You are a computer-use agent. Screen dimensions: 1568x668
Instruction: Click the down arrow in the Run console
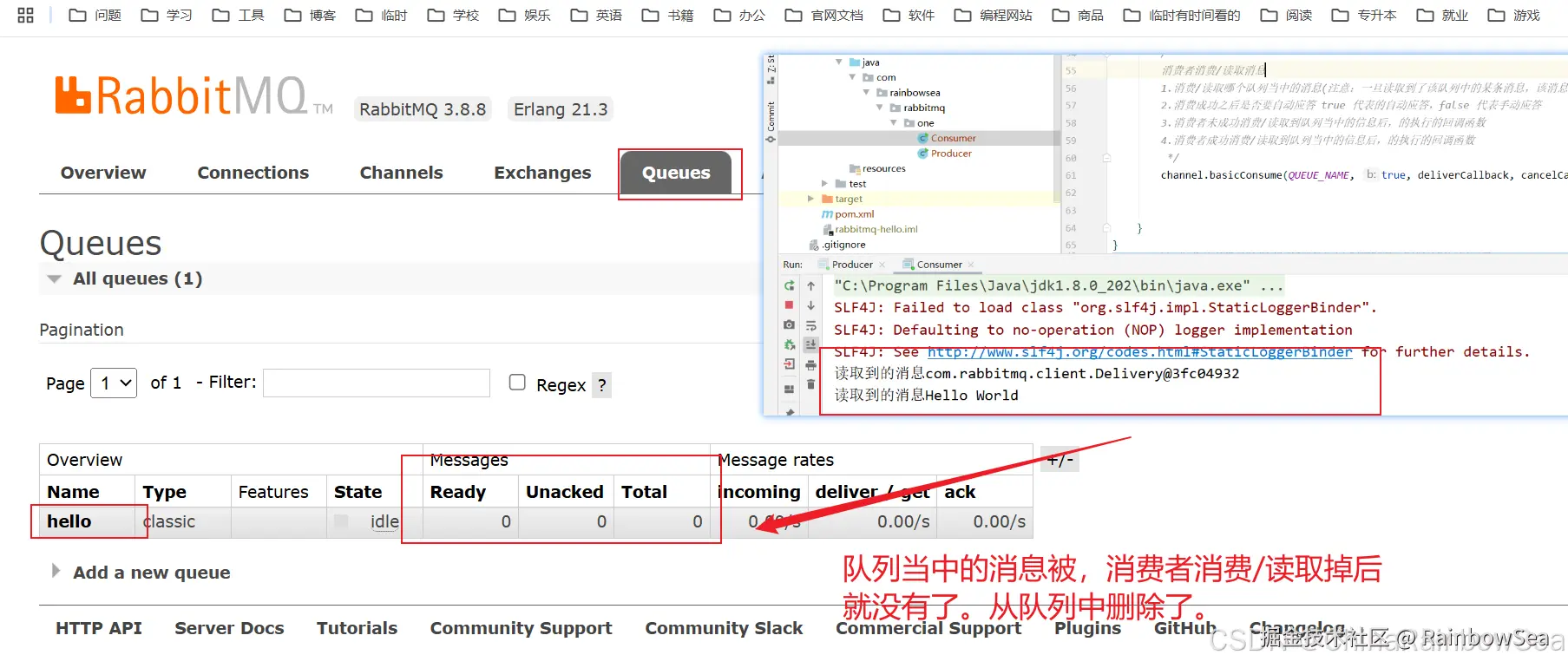(810, 305)
